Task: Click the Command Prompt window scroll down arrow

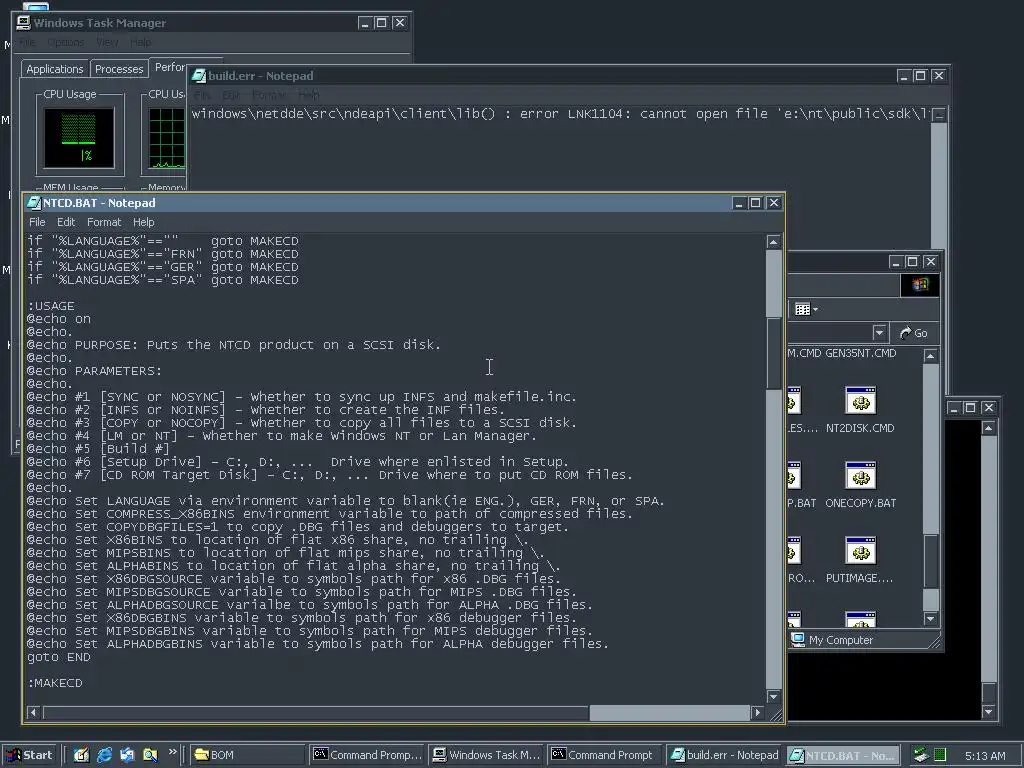Action: tap(988, 712)
